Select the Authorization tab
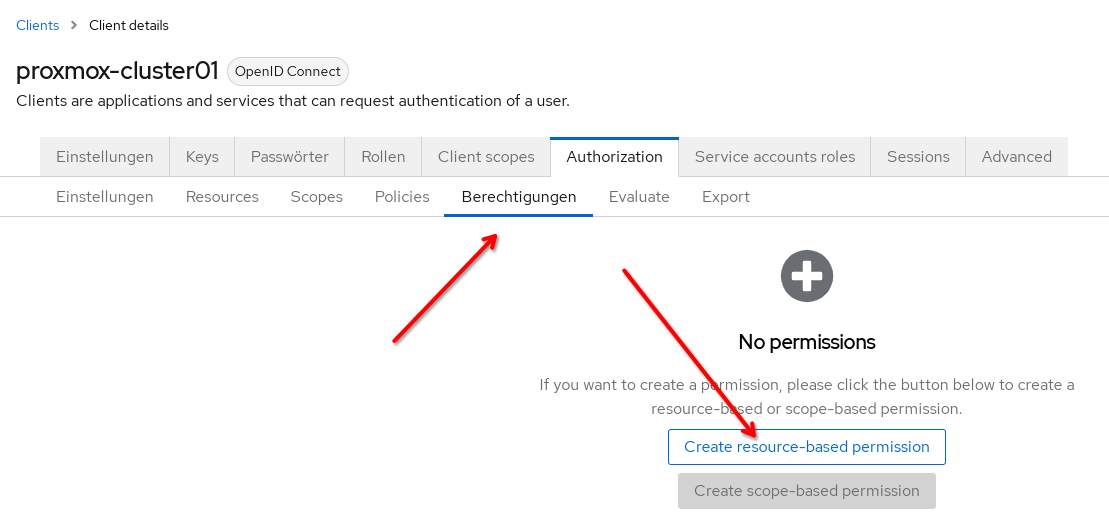 [614, 157]
